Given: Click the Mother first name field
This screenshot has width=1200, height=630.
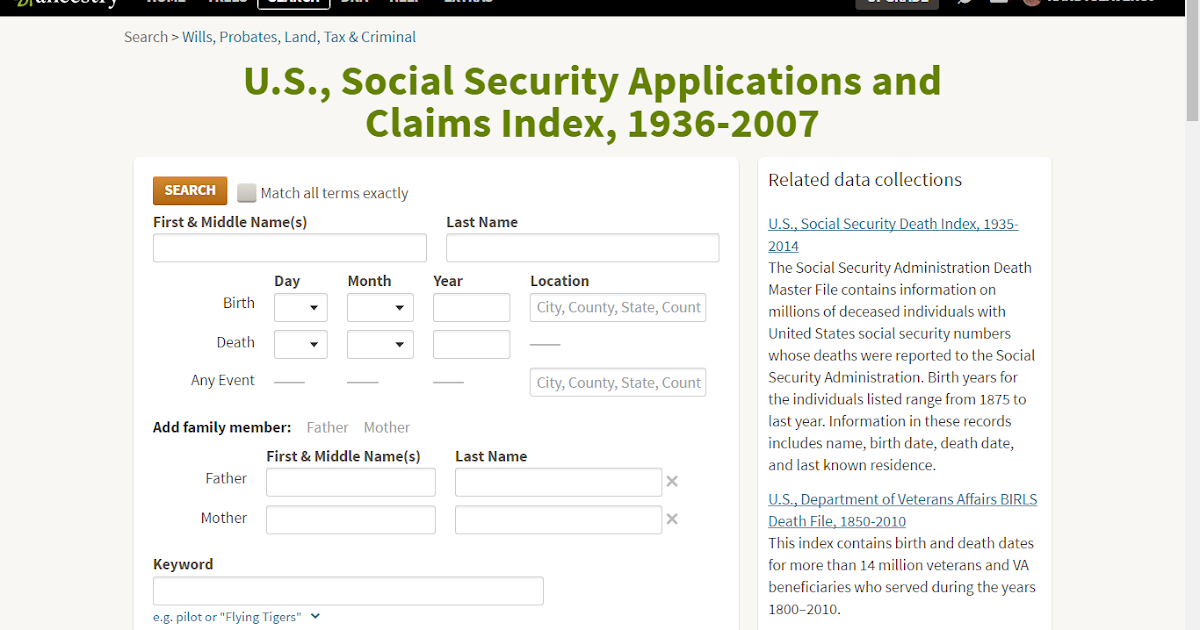Looking at the screenshot, I should [351, 520].
